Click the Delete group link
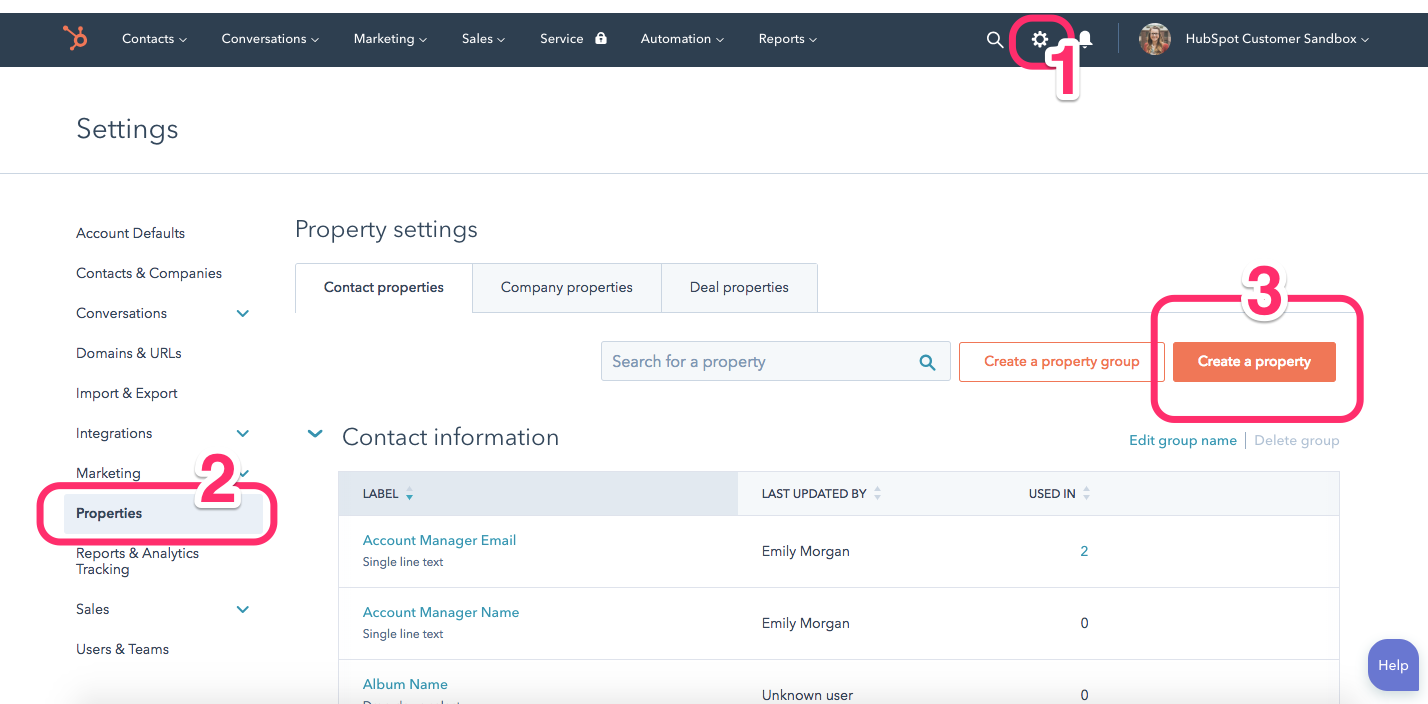Image resolution: width=1428 pixels, height=704 pixels. coord(1297,440)
